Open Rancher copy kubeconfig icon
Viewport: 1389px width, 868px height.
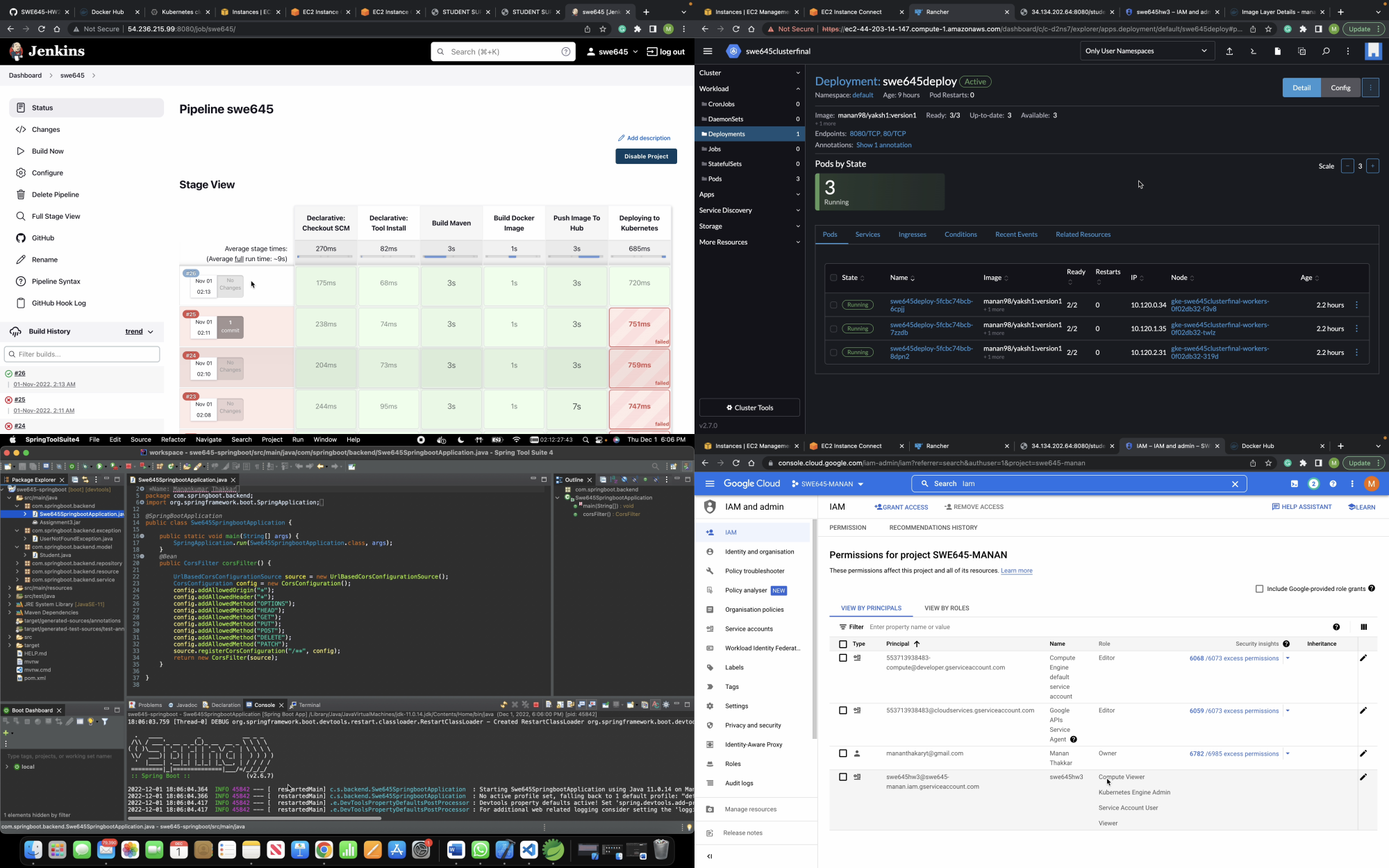(x=1302, y=51)
